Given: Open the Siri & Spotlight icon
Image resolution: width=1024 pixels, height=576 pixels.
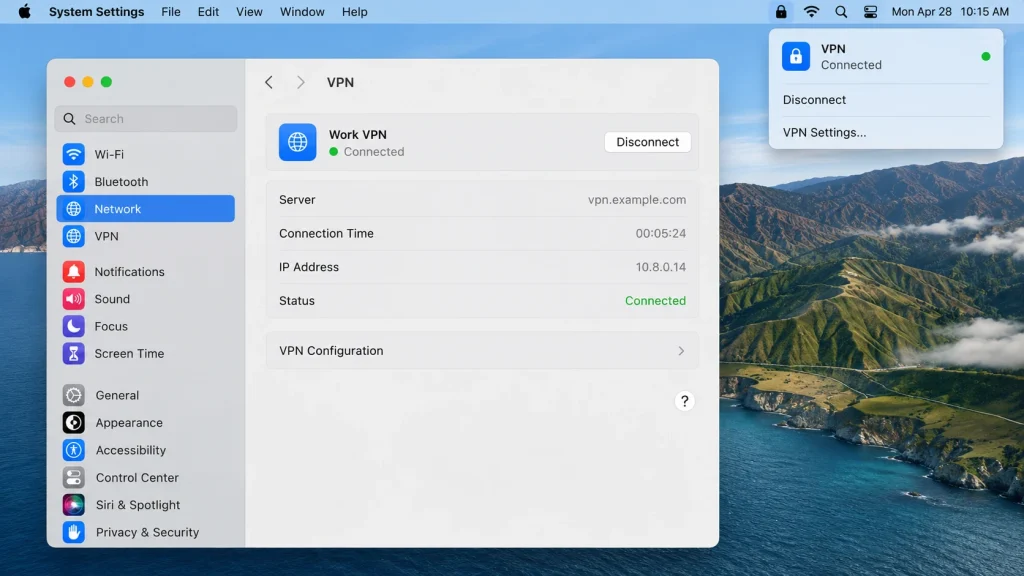Looking at the screenshot, I should tap(74, 505).
